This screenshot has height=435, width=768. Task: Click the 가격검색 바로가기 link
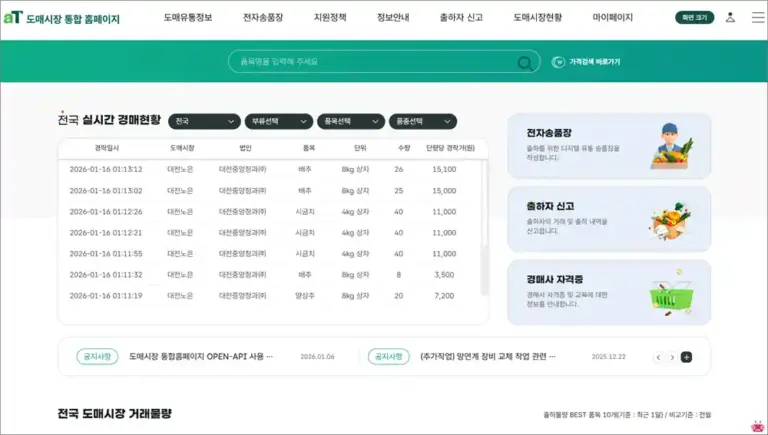(595, 62)
